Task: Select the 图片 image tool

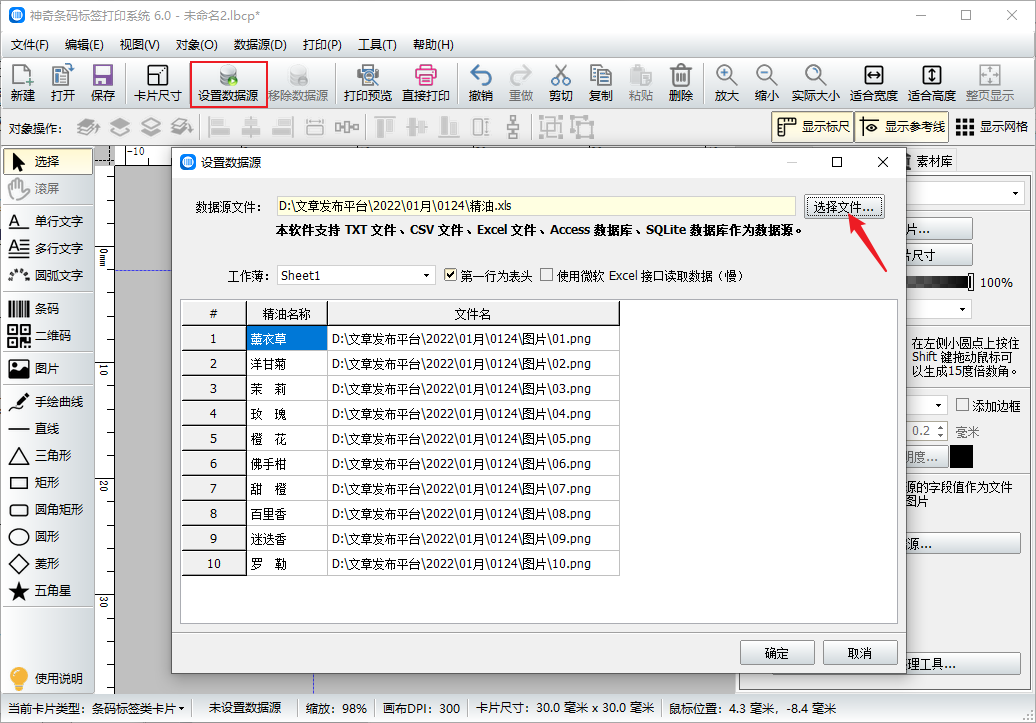Action: point(46,368)
